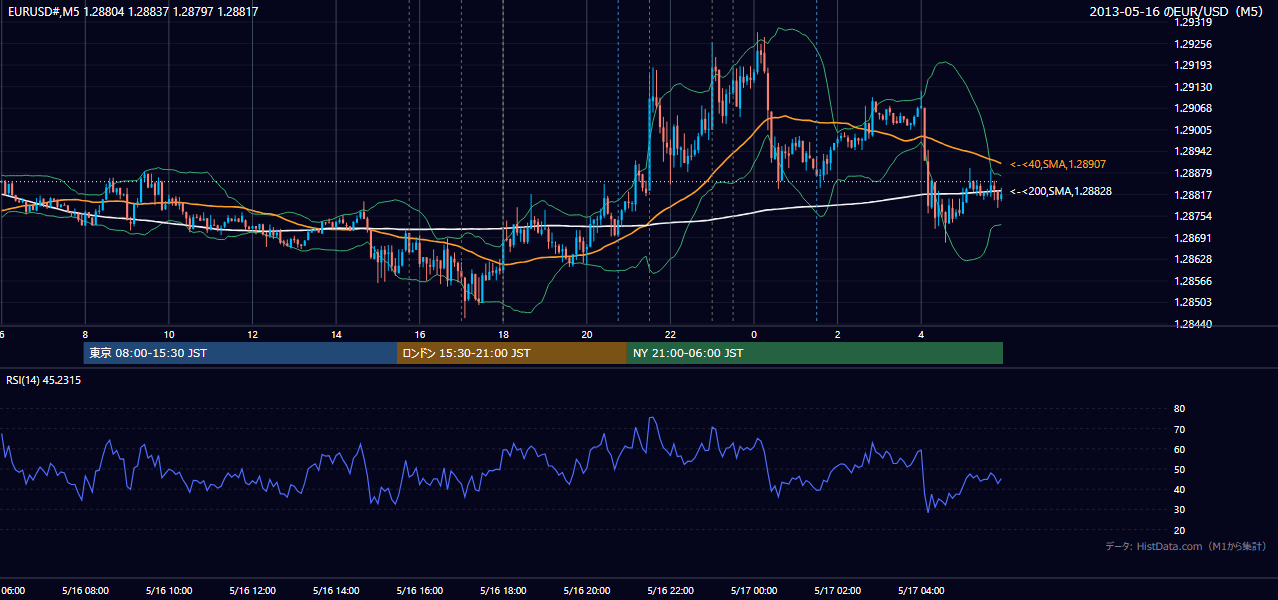Click the hour 16 tick under the price chart
Image resolution: width=1278 pixels, height=600 pixels.
pos(420,334)
